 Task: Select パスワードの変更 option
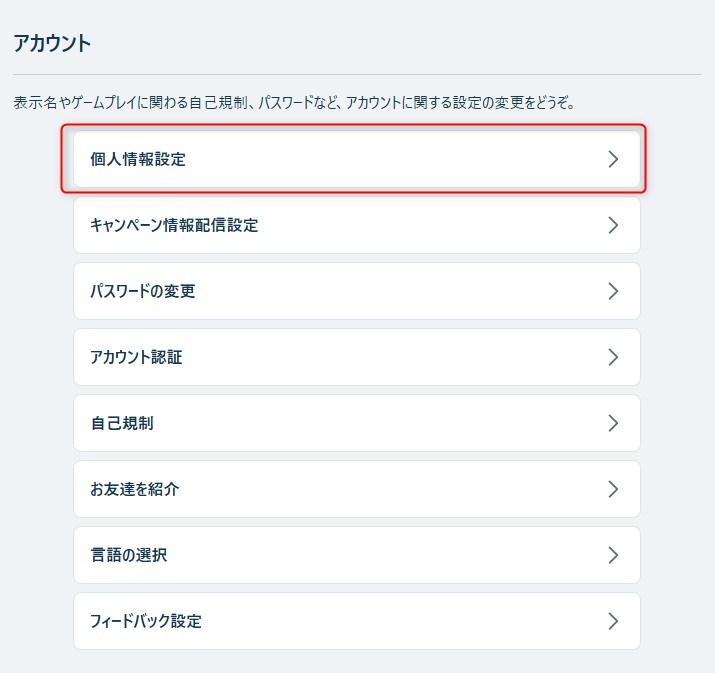click(357, 291)
